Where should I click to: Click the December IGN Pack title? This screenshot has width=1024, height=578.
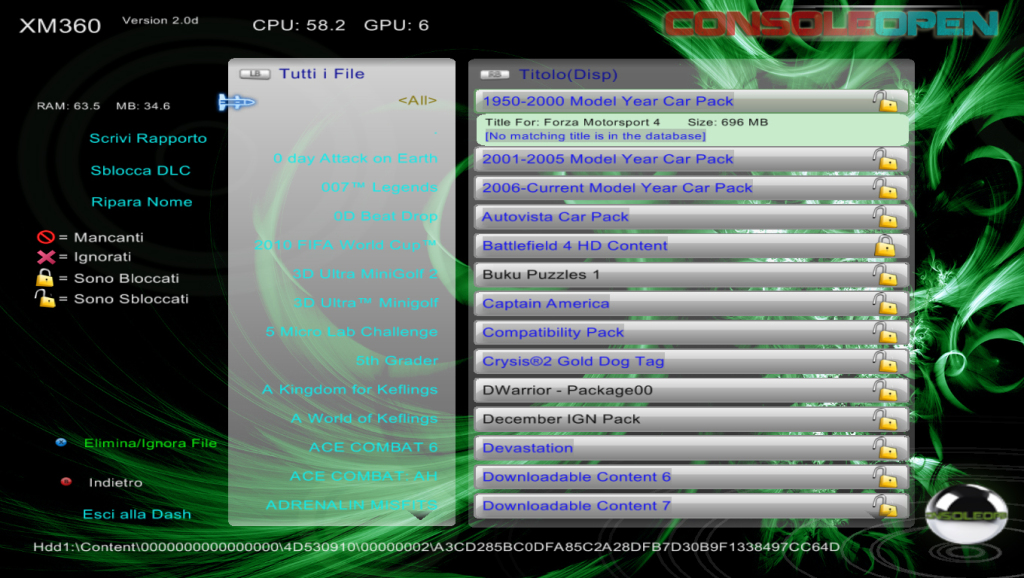click(561, 419)
